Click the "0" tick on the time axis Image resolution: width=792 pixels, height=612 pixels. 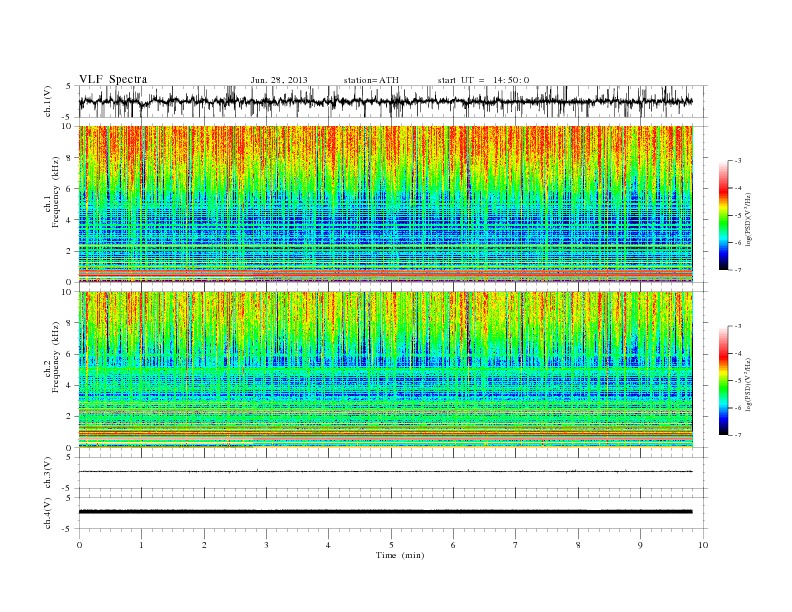[x=79, y=545]
